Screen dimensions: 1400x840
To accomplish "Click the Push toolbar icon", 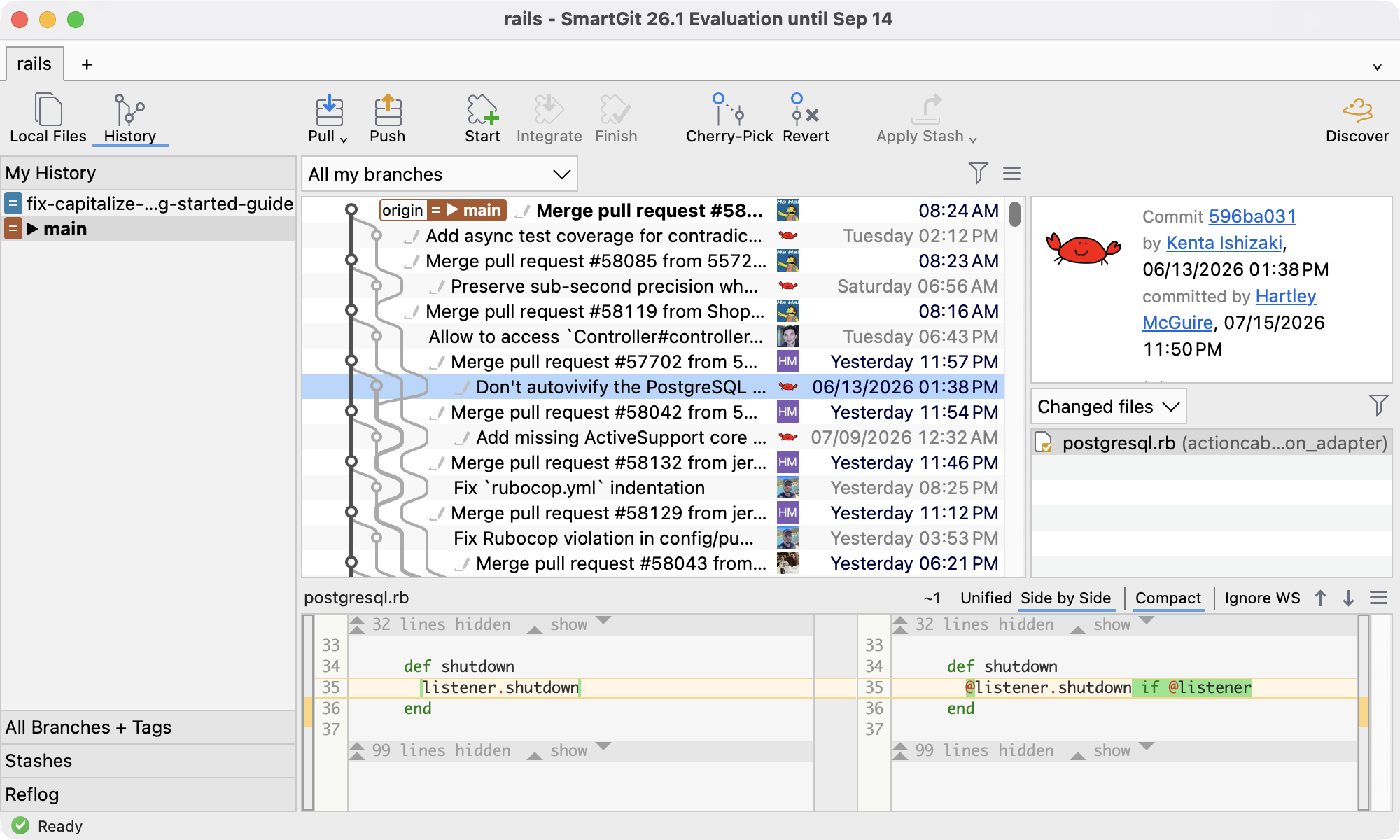I will (388, 111).
